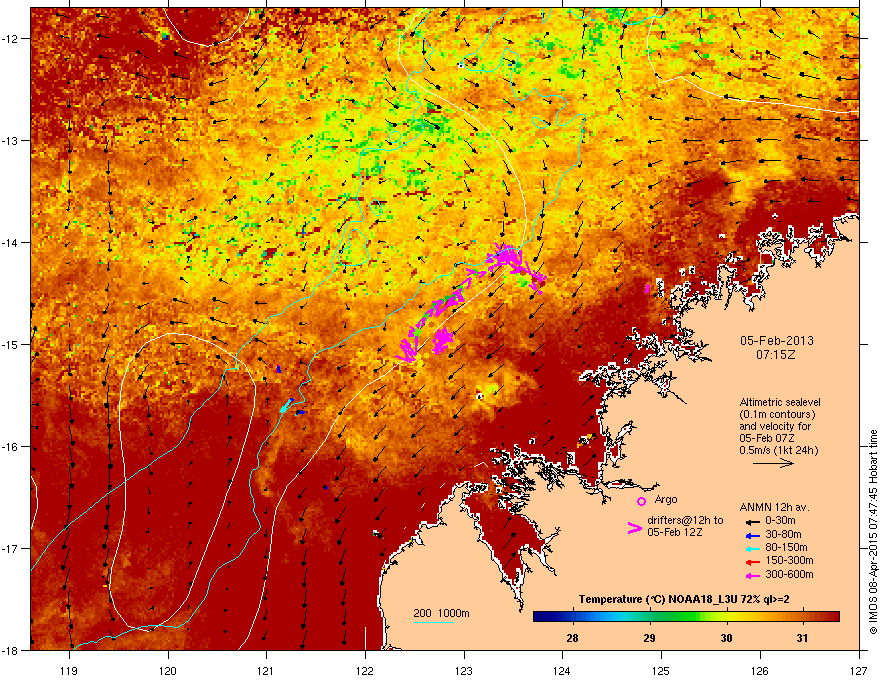Click the magenta 300-600m arrow legend symbol

pos(753,575)
